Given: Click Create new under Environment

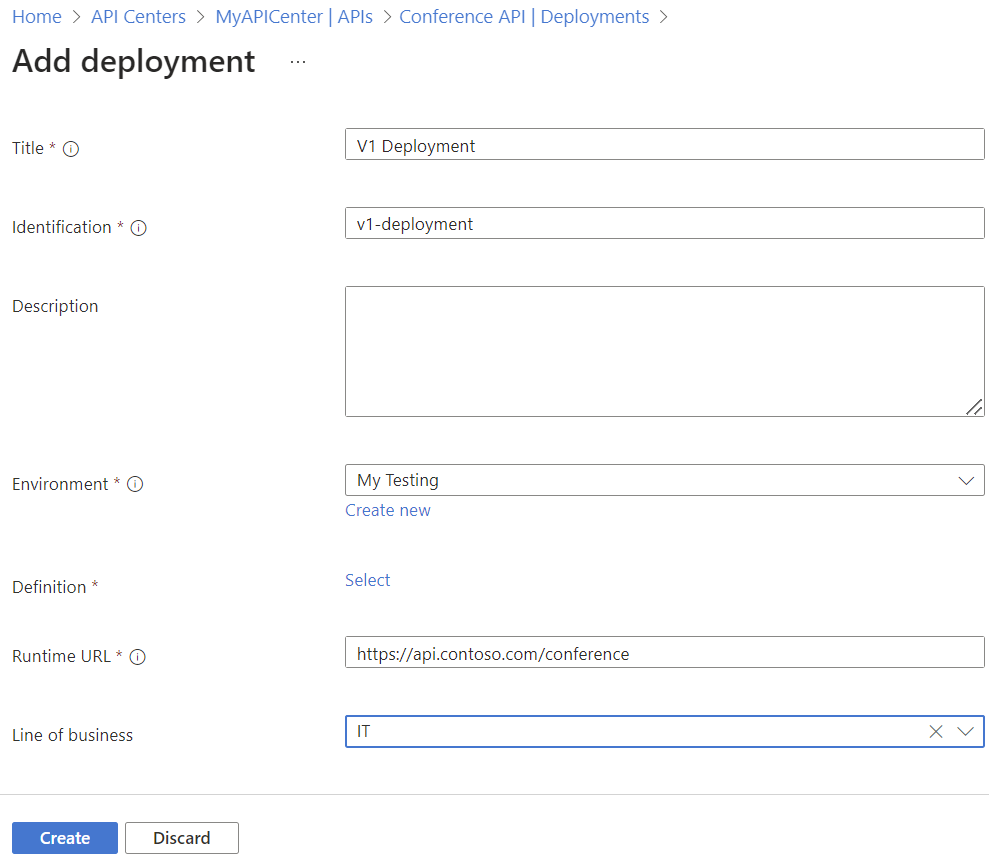Looking at the screenshot, I should point(387,510).
